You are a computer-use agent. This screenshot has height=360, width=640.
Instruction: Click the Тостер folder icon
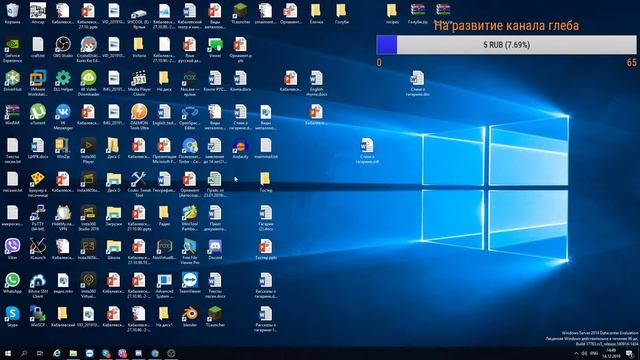[265, 182]
